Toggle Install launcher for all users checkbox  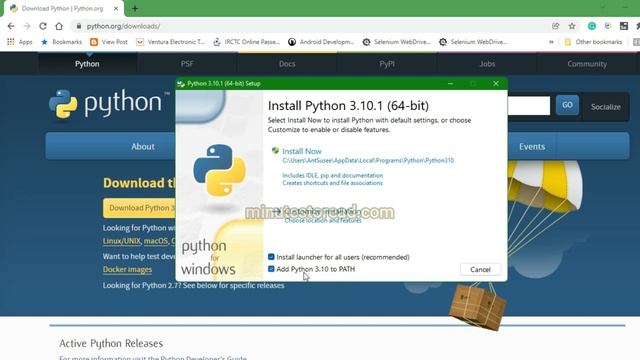tap(271, 257)
